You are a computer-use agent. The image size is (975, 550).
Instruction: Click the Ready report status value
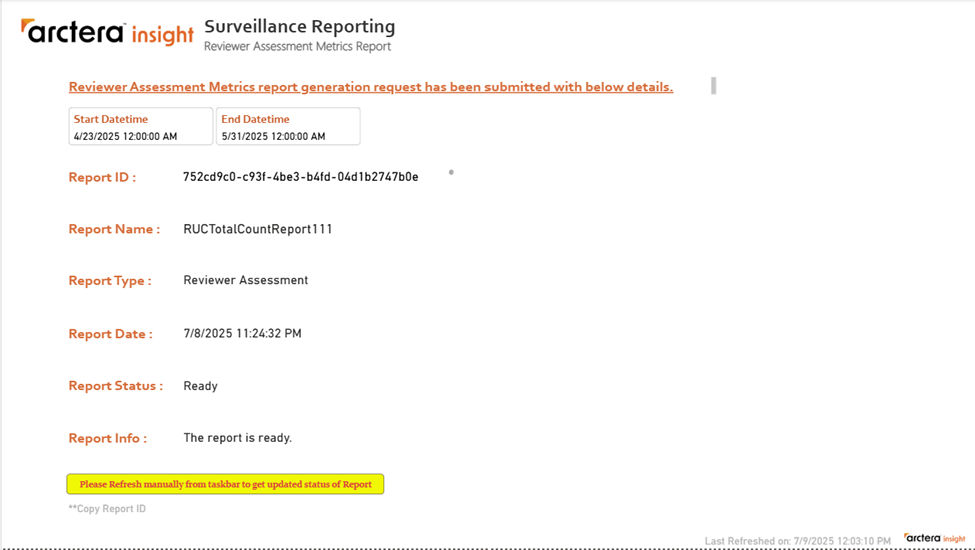click(200, 386)
